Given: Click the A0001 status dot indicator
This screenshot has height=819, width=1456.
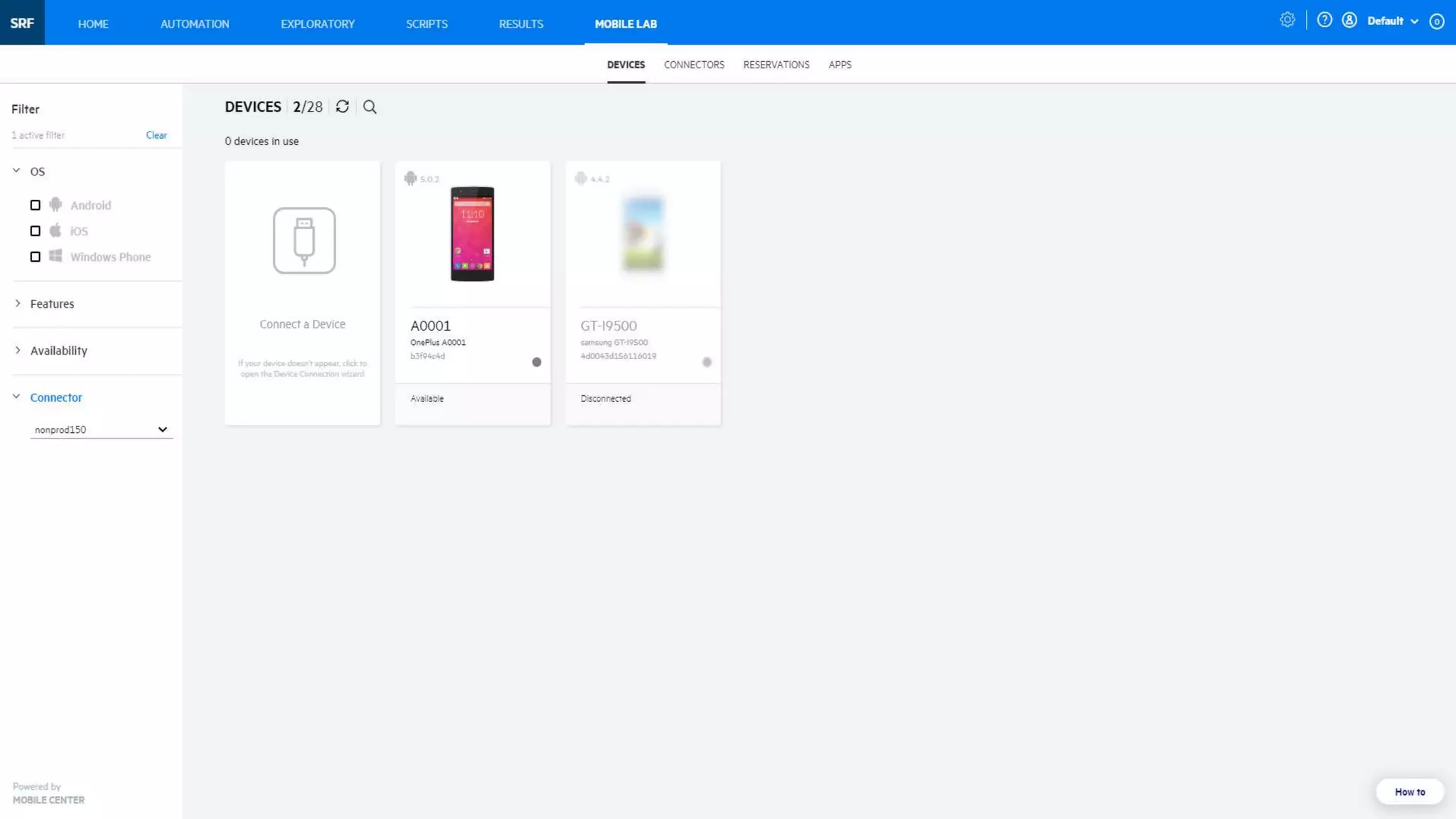Looking at the screenshot, I should 537,362.
